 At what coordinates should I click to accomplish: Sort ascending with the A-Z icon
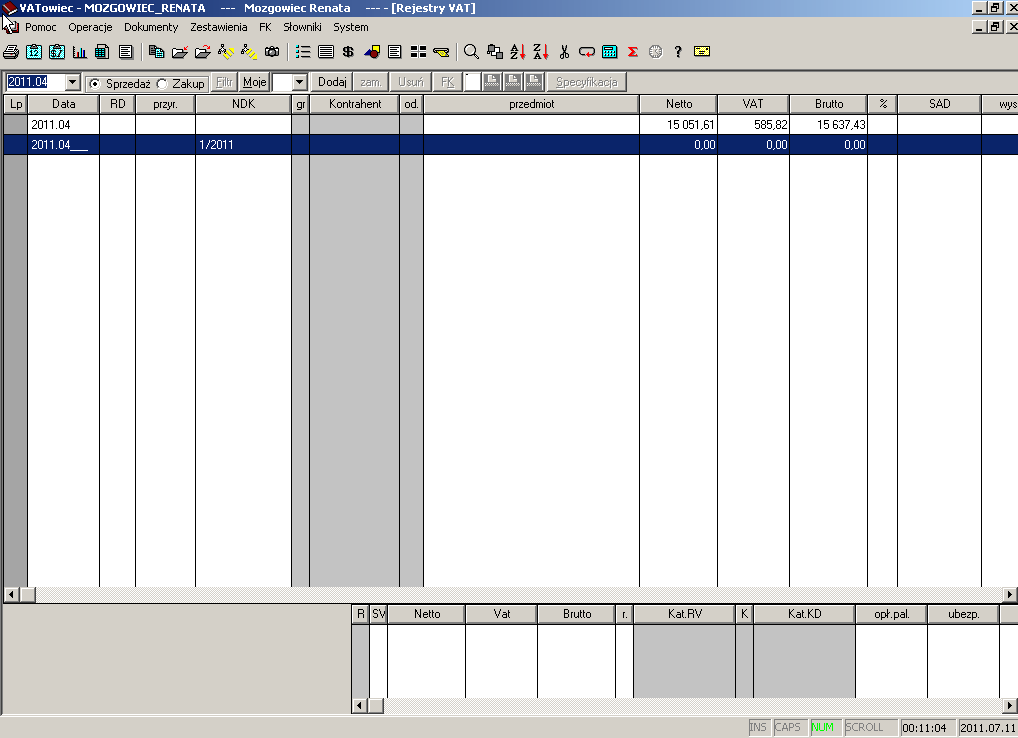518,52
